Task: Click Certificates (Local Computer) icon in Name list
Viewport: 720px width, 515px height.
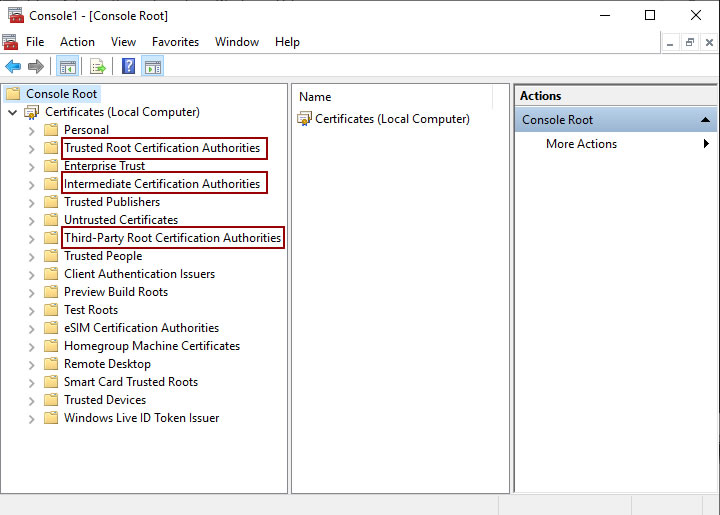Action: [x=305, y=119]
